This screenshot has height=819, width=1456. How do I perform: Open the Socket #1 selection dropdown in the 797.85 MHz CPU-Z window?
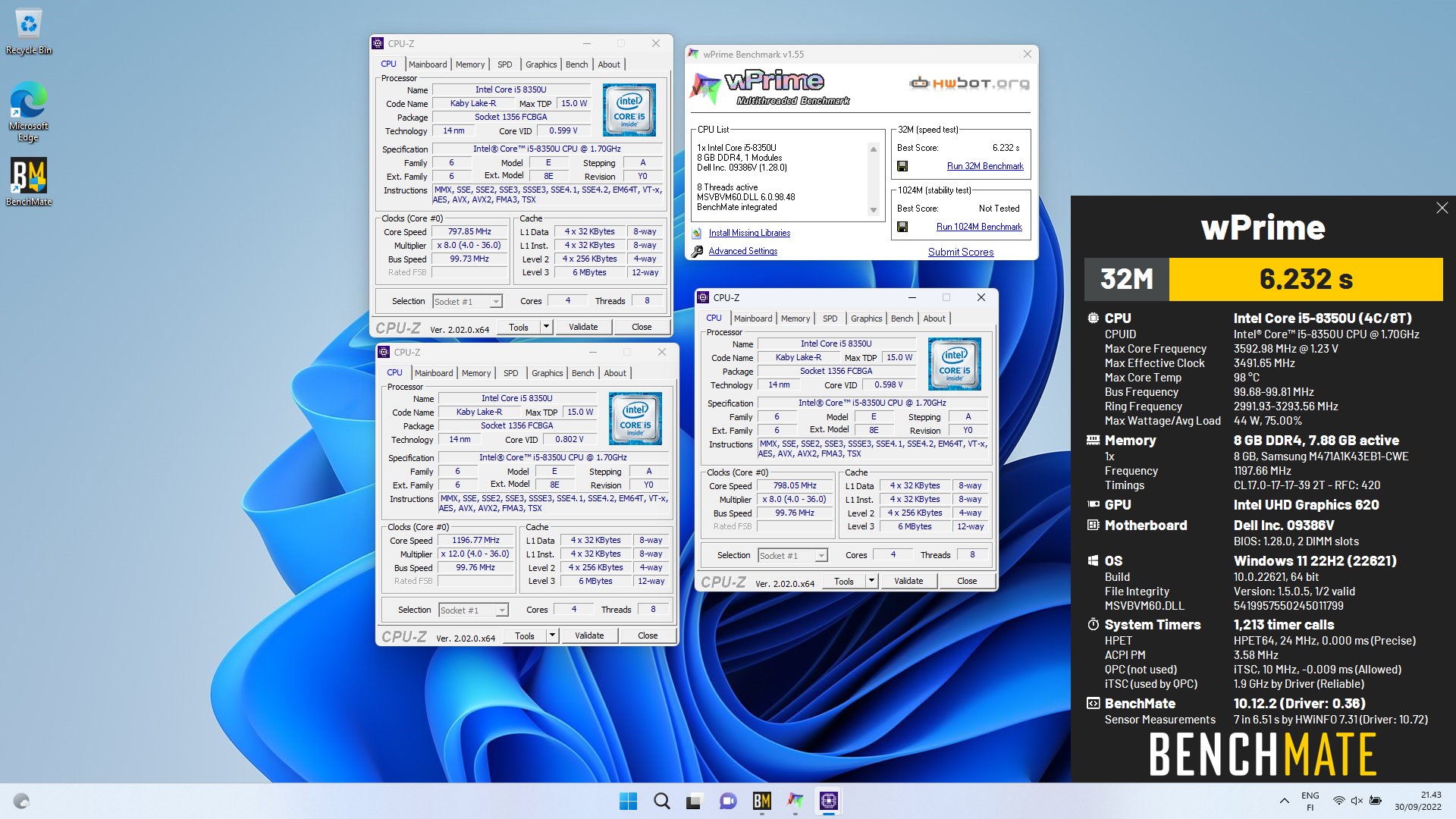[467, 302]
